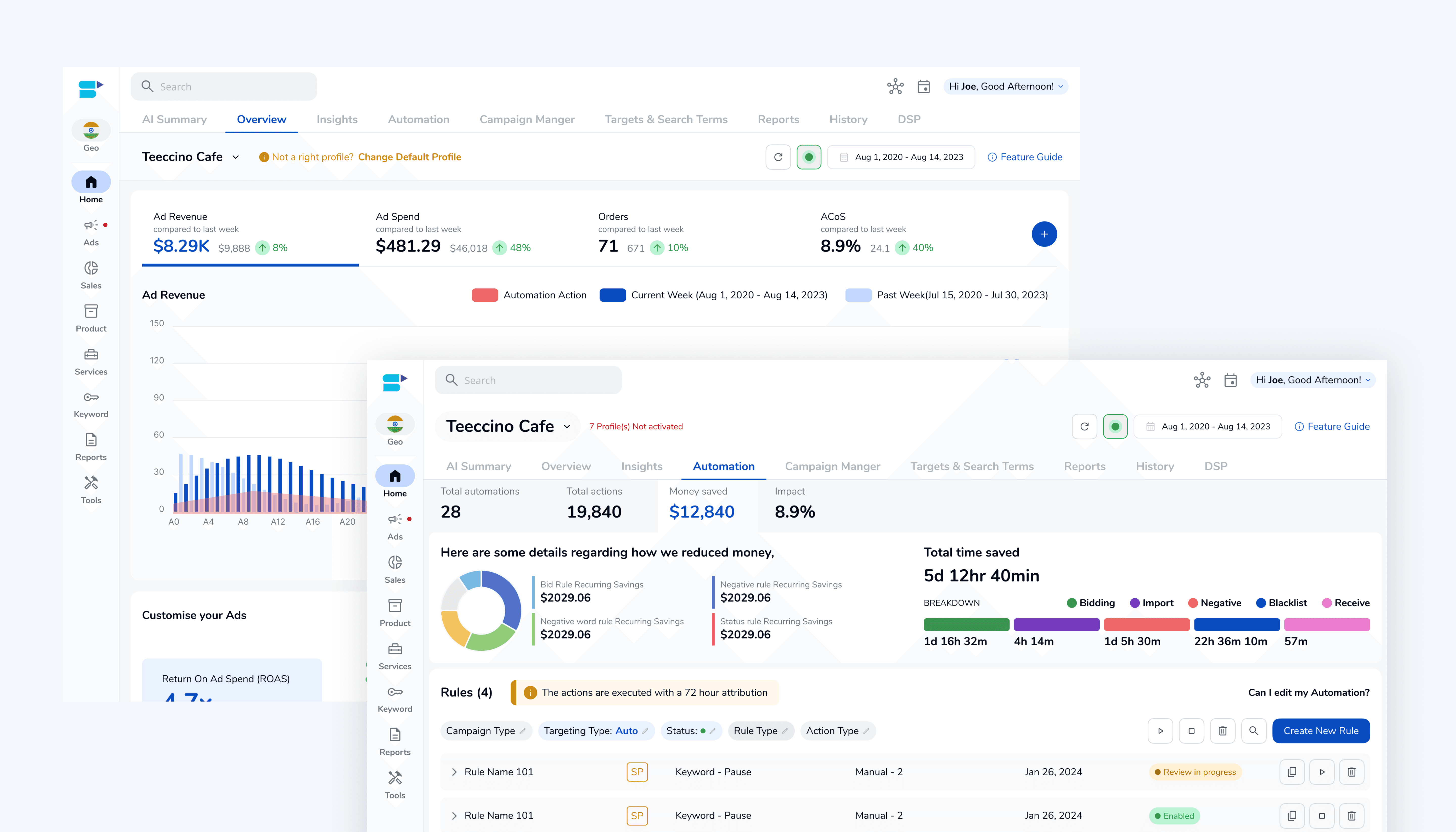Open Hi Joe greeting dropdown in back window
1456x832 pixels.
pos(1005,86)
